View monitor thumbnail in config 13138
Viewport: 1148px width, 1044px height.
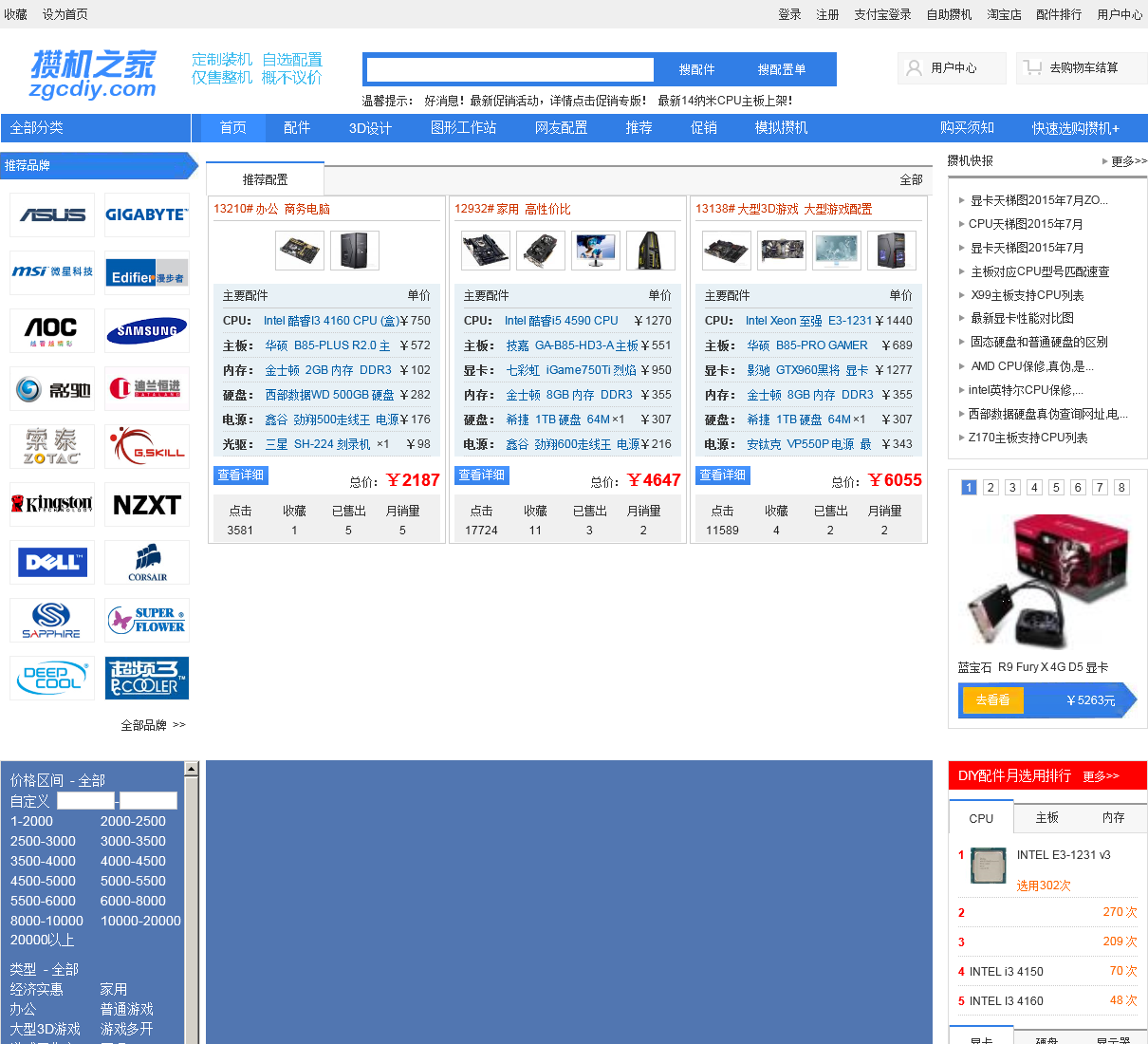pos(837,251)
